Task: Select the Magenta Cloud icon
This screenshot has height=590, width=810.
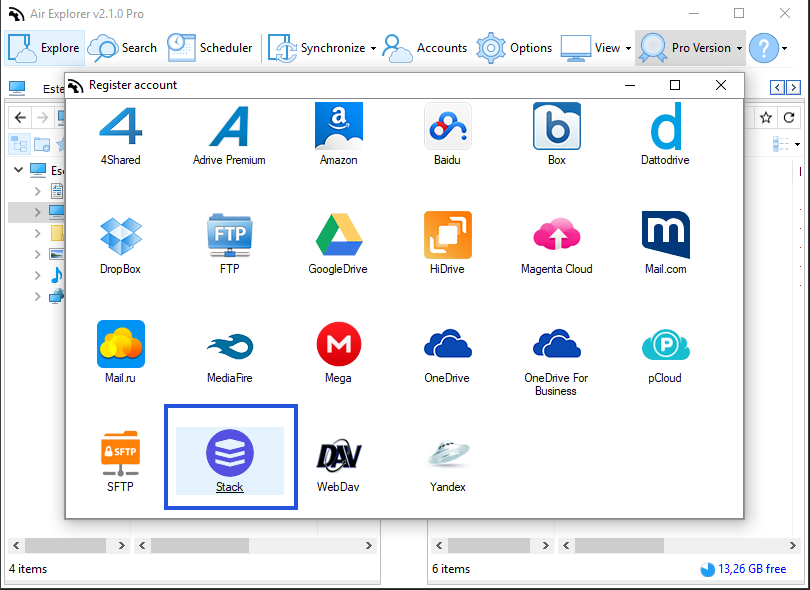Action: [x=556, y=236]
